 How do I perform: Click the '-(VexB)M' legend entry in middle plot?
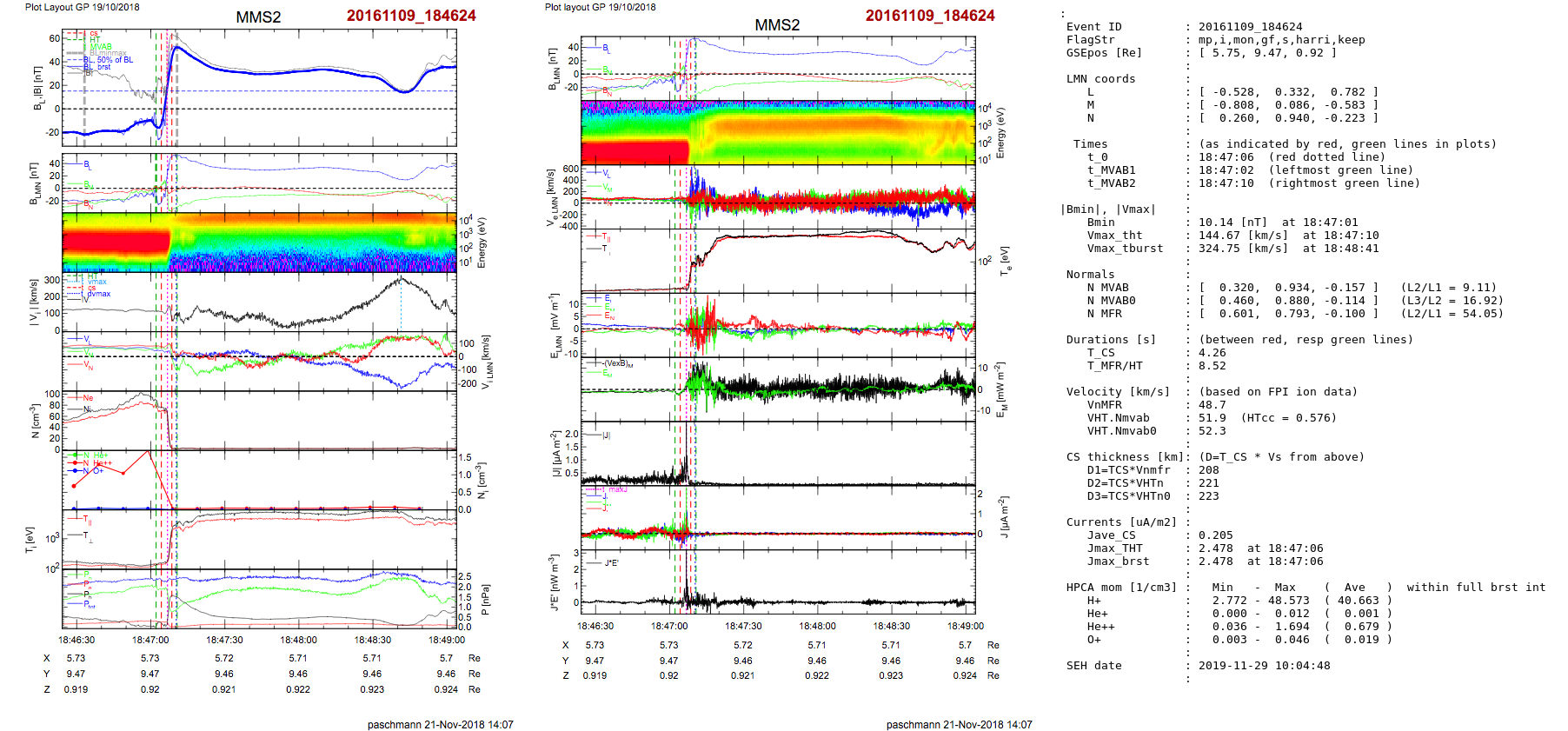(x=618, y=364)
